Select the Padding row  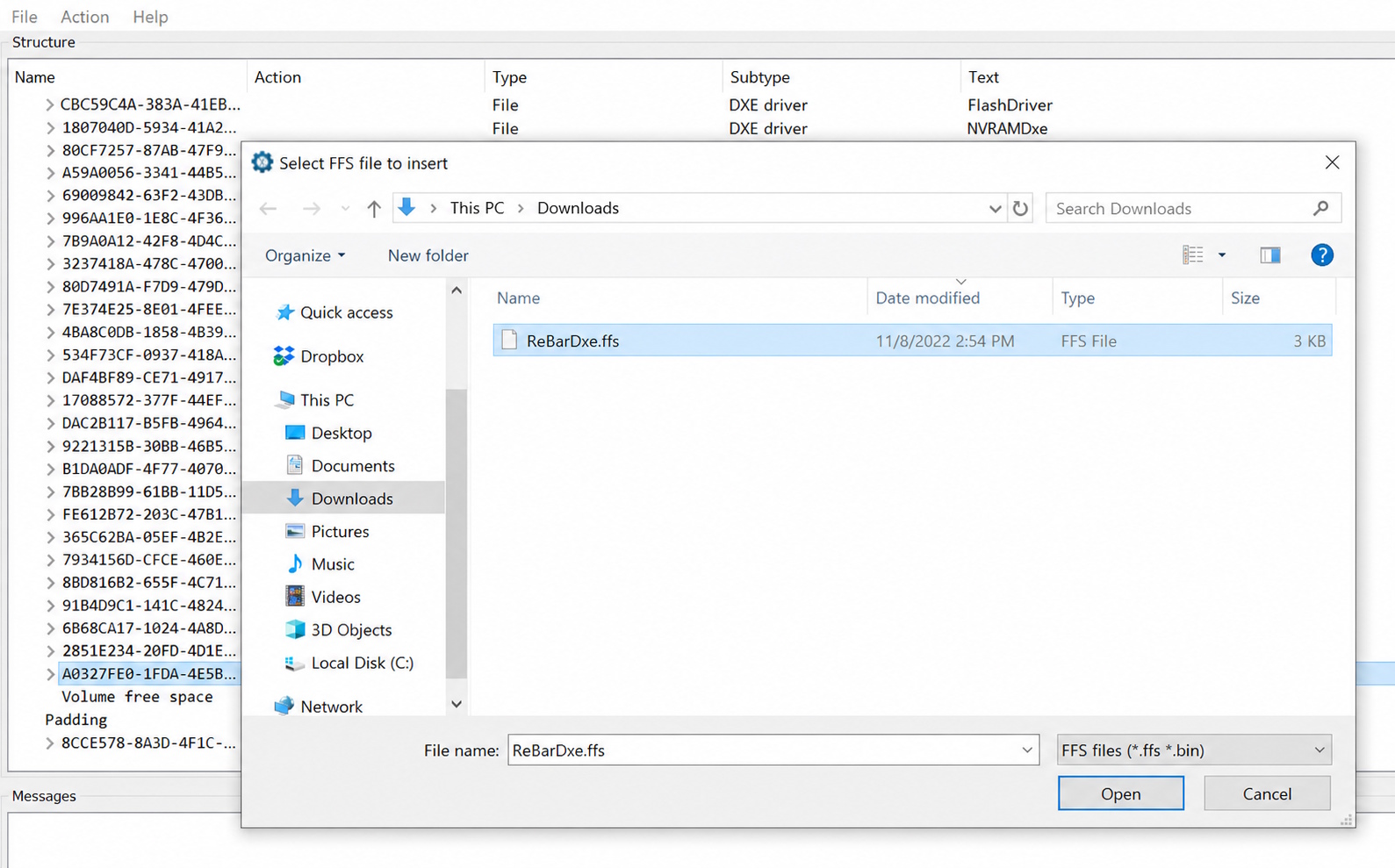[x=76, y=720]
